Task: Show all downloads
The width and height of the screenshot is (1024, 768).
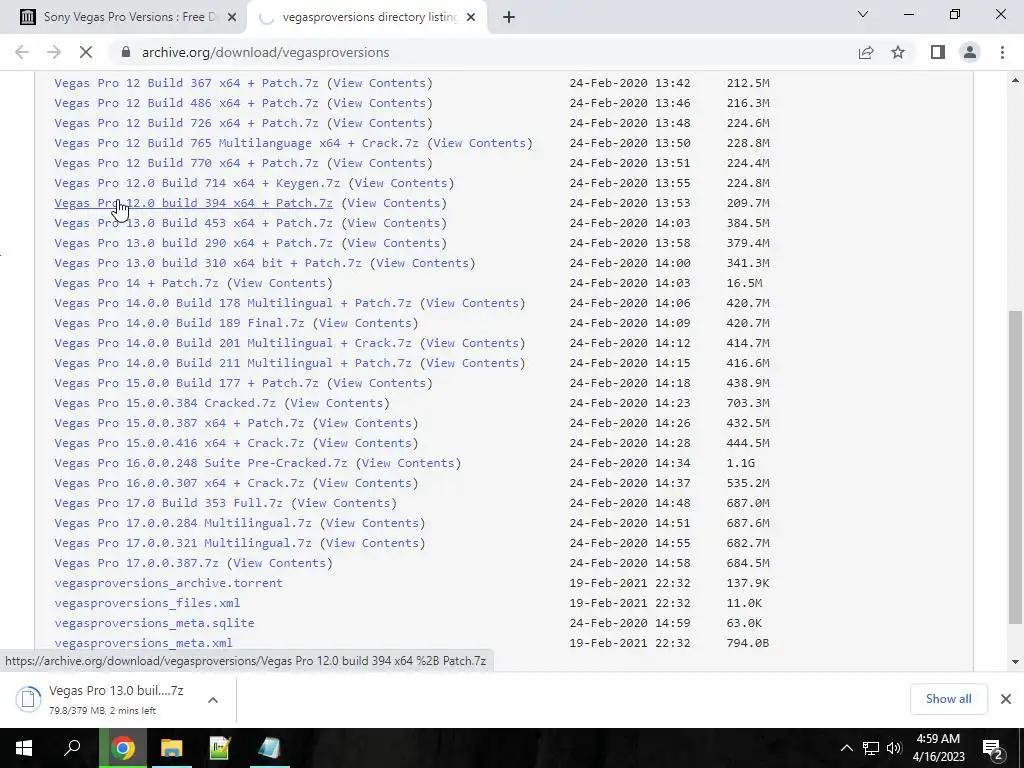Action: coord(948,699)
